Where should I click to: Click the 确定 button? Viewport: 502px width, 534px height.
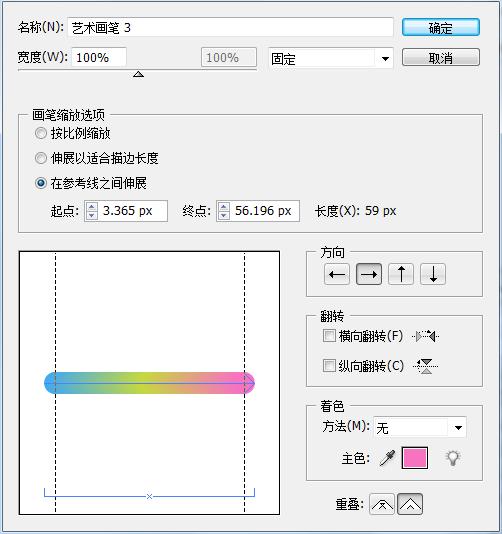tap(441, 28)
